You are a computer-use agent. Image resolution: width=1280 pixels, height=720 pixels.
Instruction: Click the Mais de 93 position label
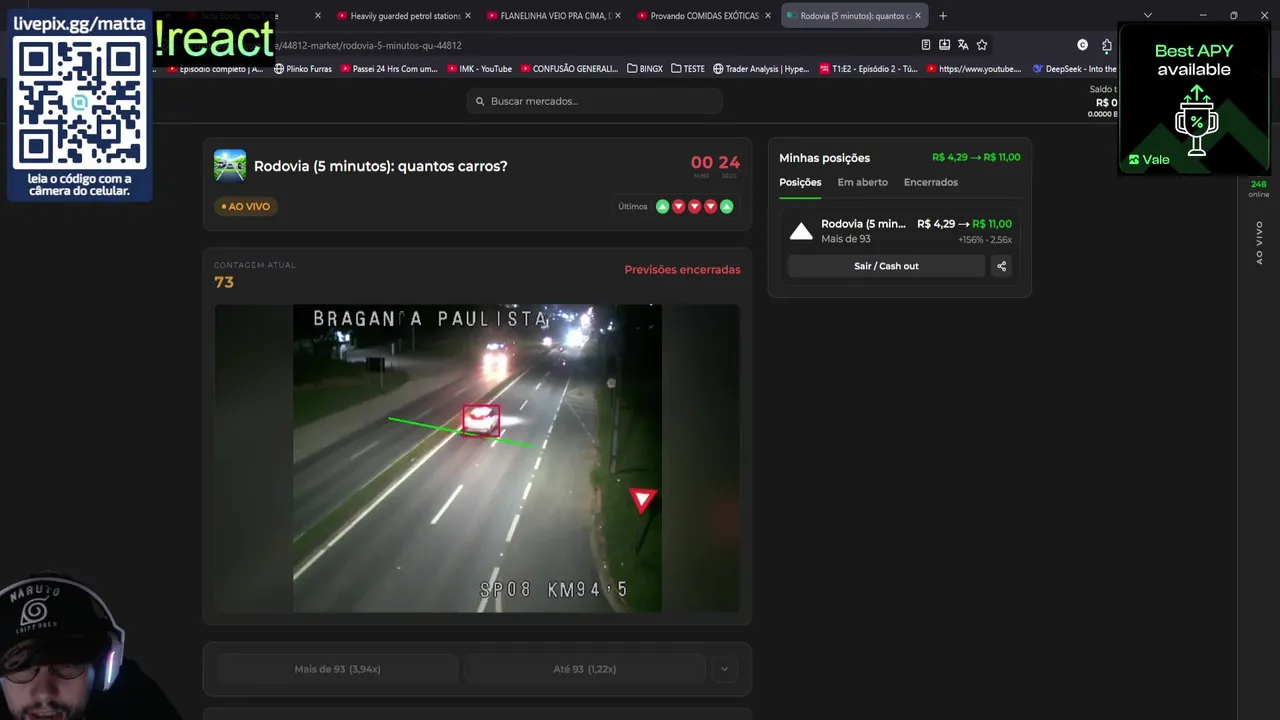pos(845,239)
